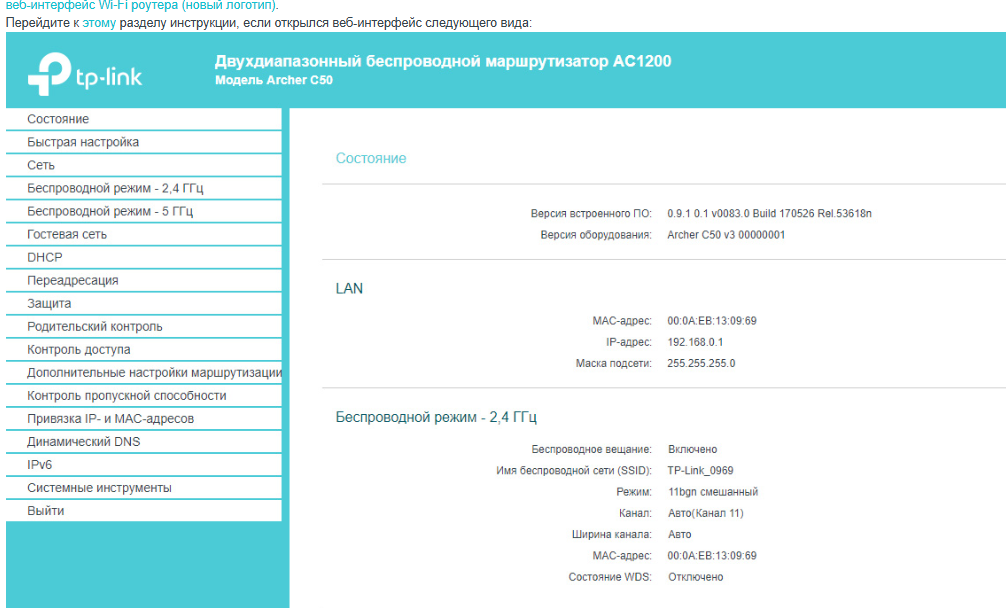Screen dimensions: 1006x608
Task: Open Контроль пропускной способности
Action: pyautogui.click(x=144, y=396)
